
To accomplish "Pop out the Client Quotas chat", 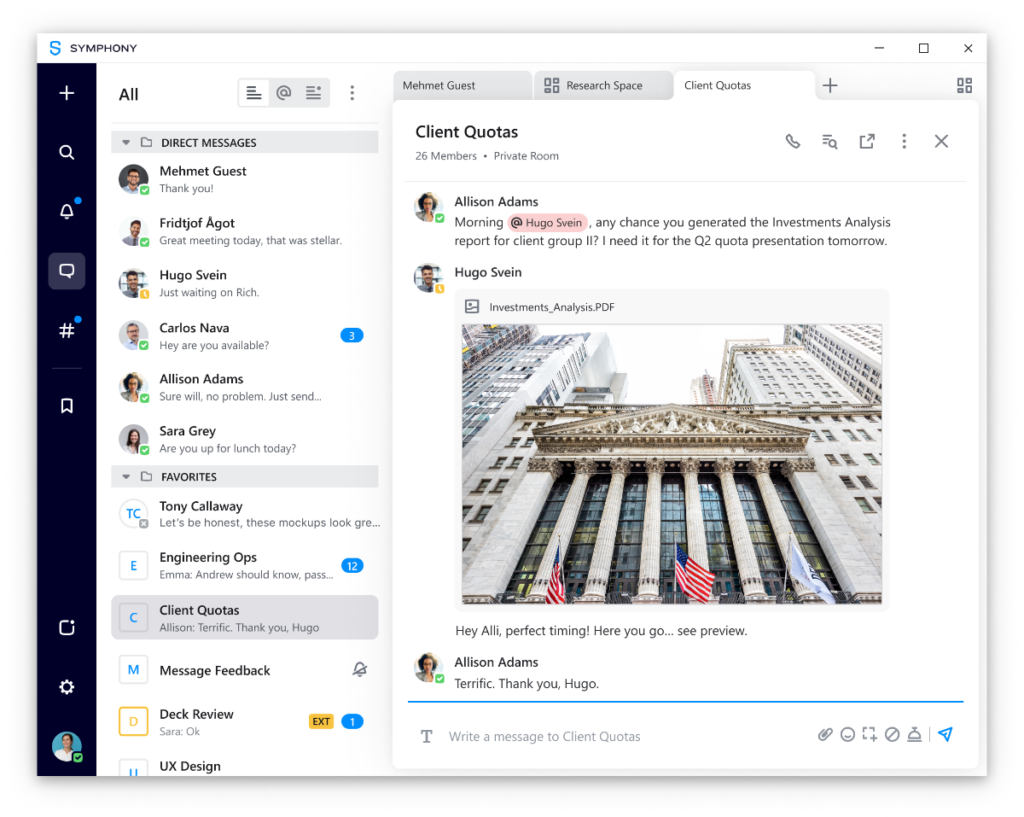I will tap(867, 142).
